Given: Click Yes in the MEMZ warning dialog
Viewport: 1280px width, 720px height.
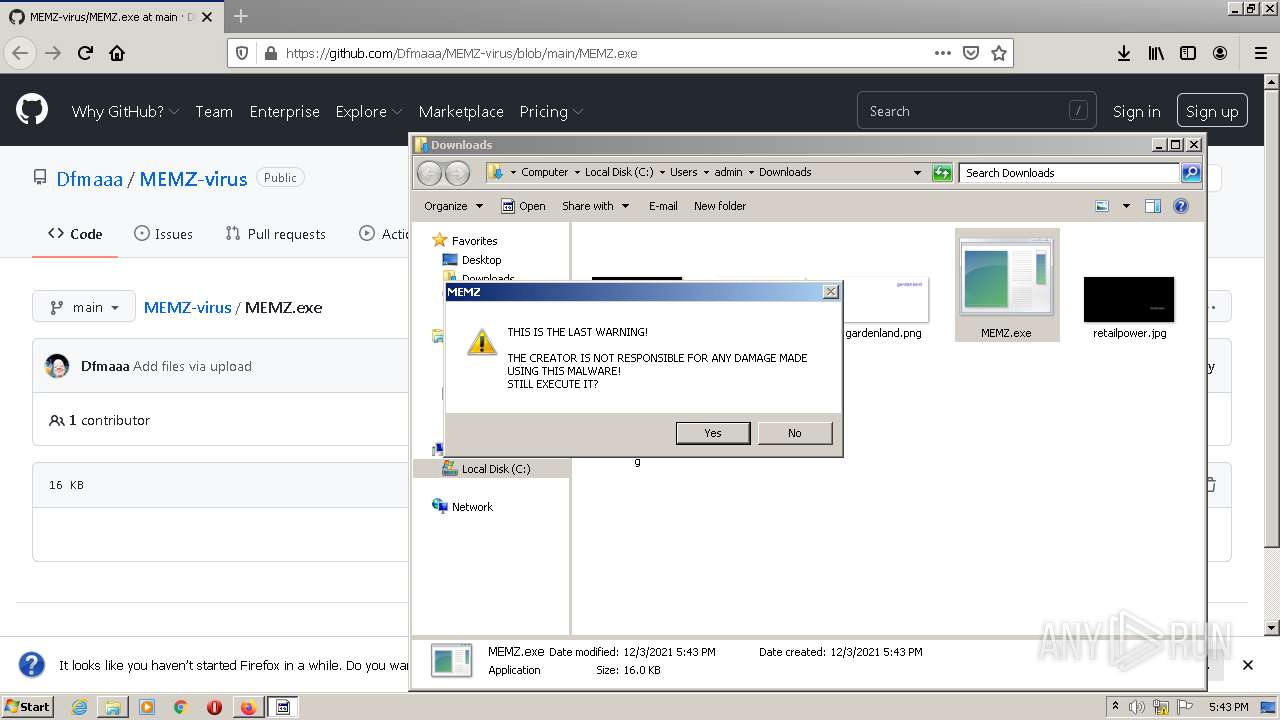Looking at the screenshot, I should tap(712, 433).
